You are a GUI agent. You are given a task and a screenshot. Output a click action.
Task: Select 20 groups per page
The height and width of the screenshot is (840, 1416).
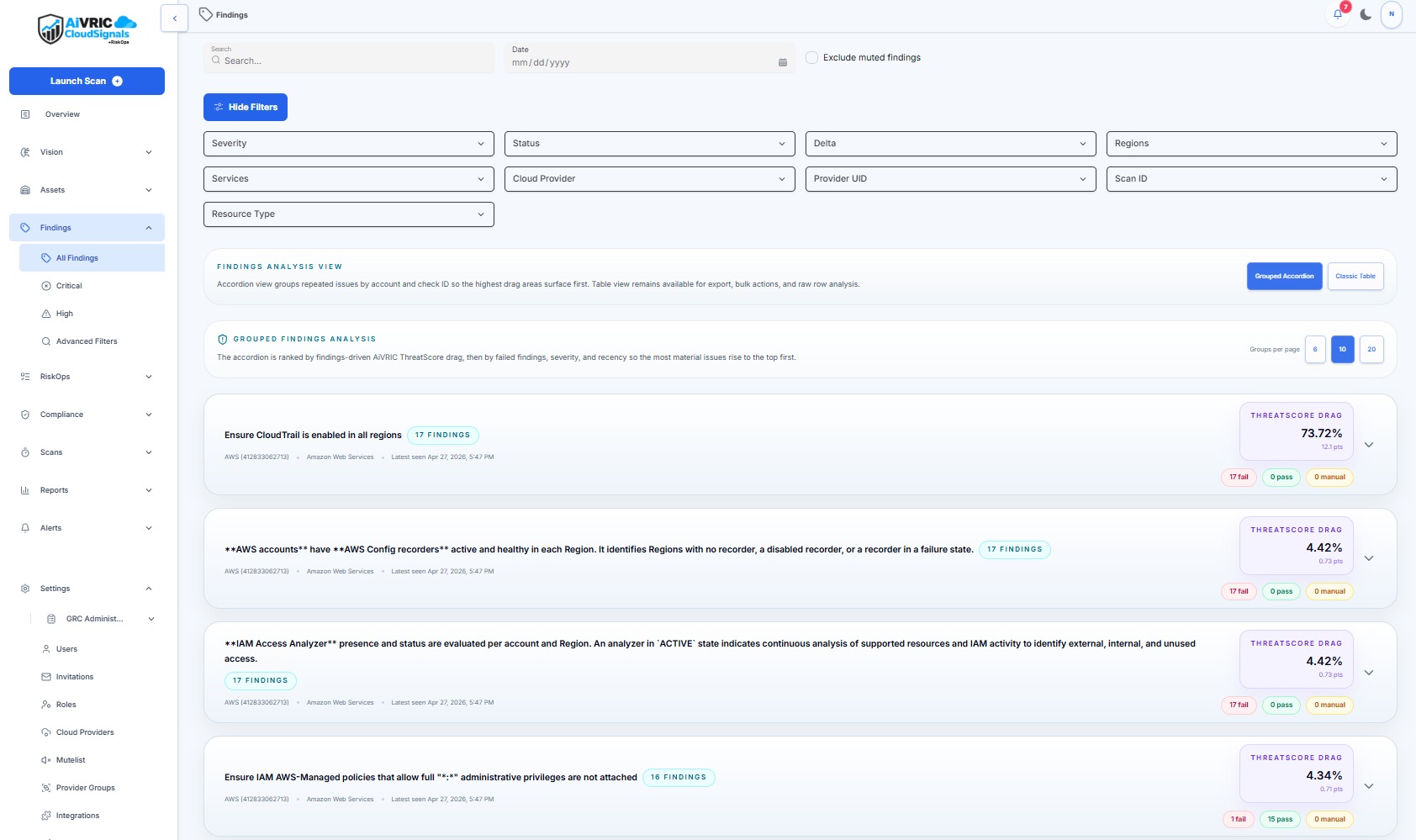click(1371, 349)
